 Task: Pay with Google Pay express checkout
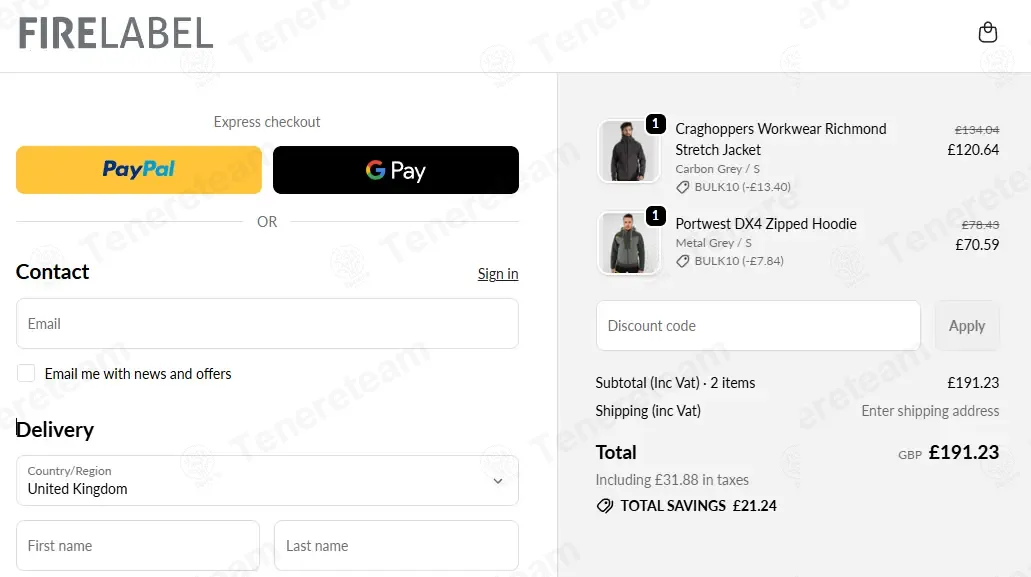(x=396, y=170)
